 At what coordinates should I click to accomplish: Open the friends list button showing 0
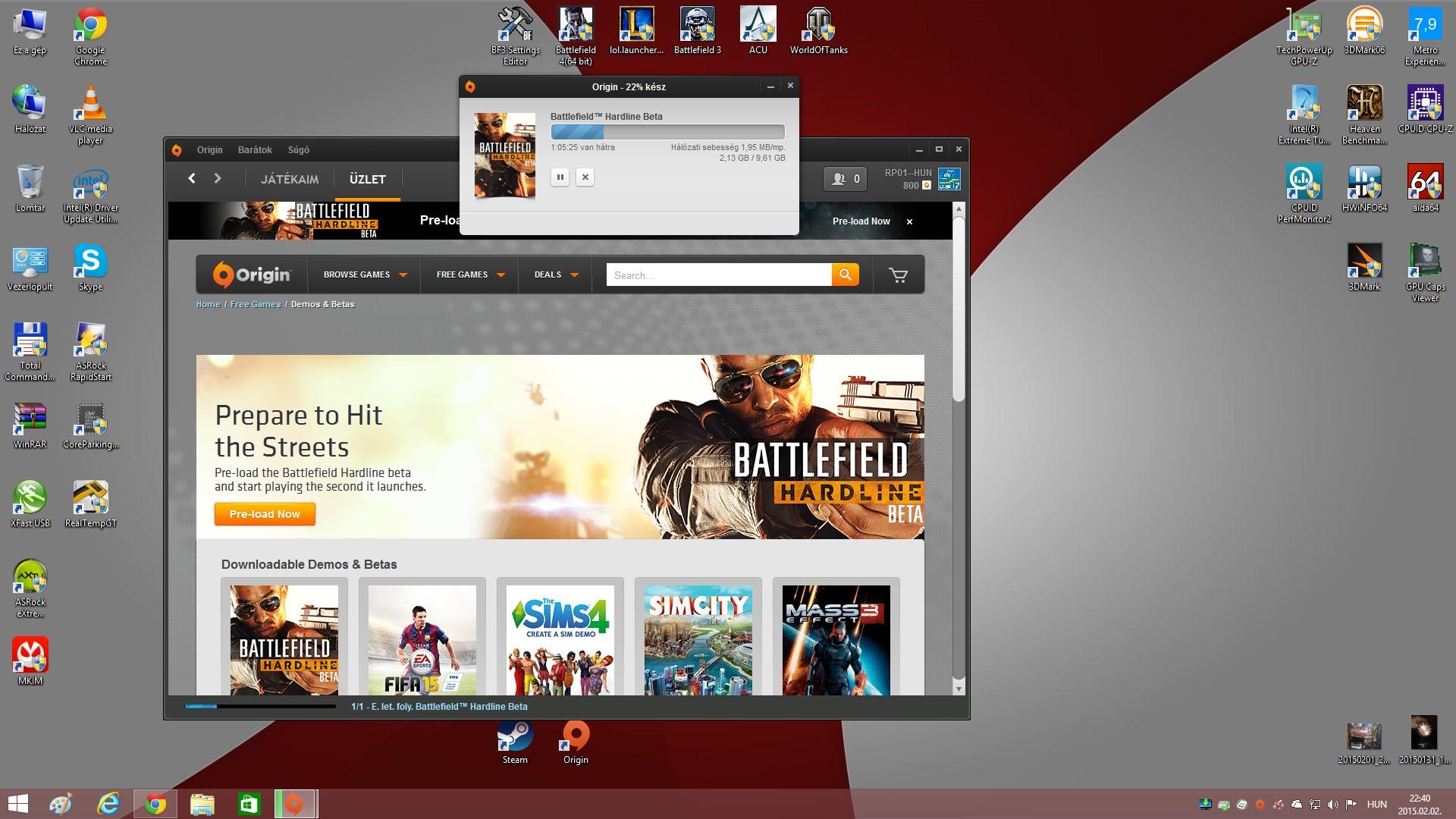(x=845, y=179)
